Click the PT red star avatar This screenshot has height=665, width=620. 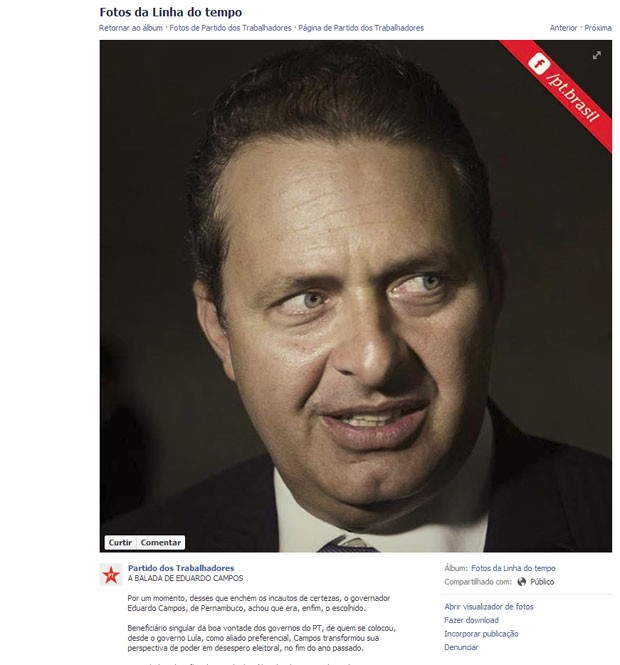coord(111,575)
